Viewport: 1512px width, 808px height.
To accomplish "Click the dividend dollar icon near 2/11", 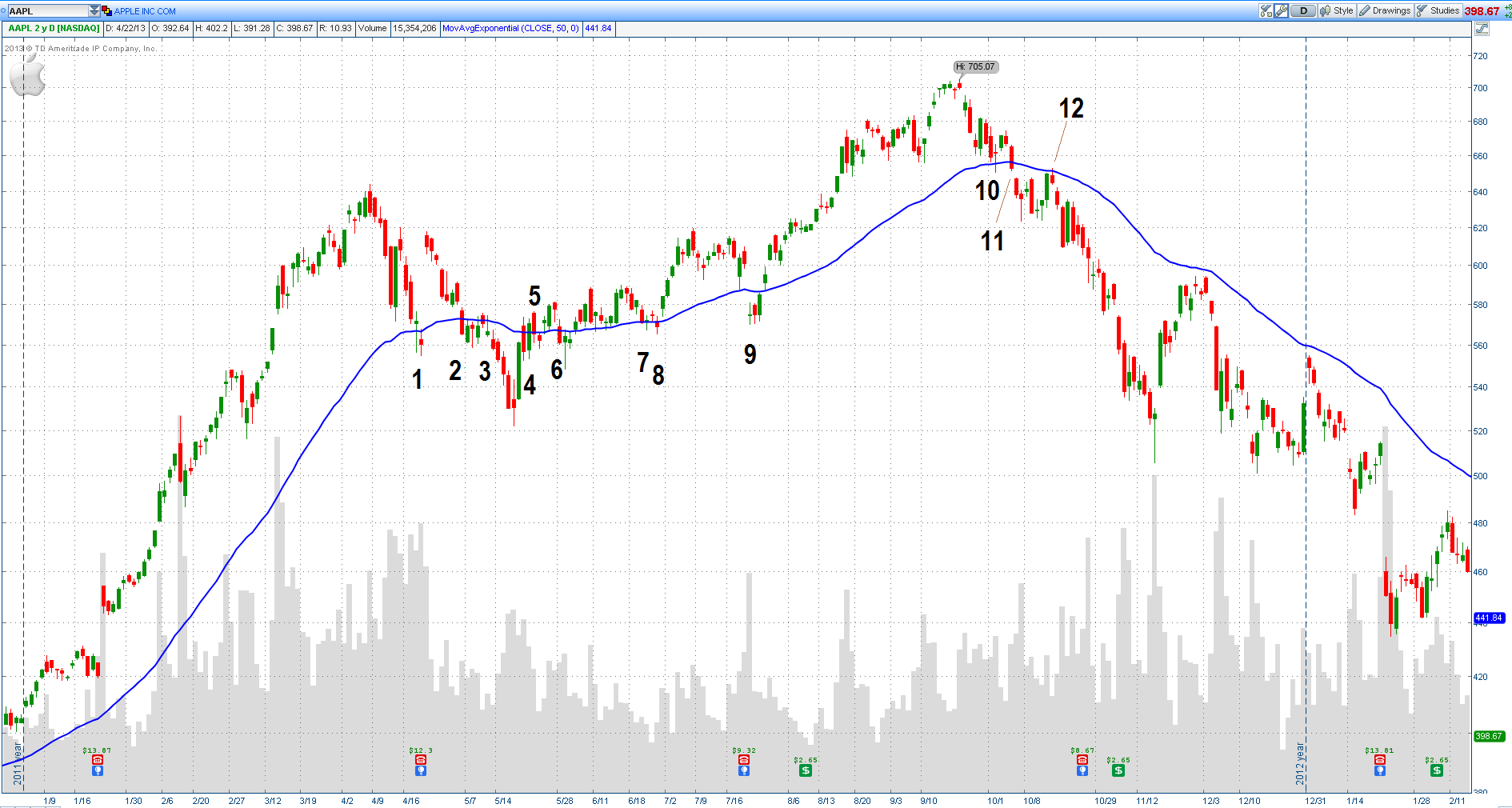I will tap(1437, 770).
